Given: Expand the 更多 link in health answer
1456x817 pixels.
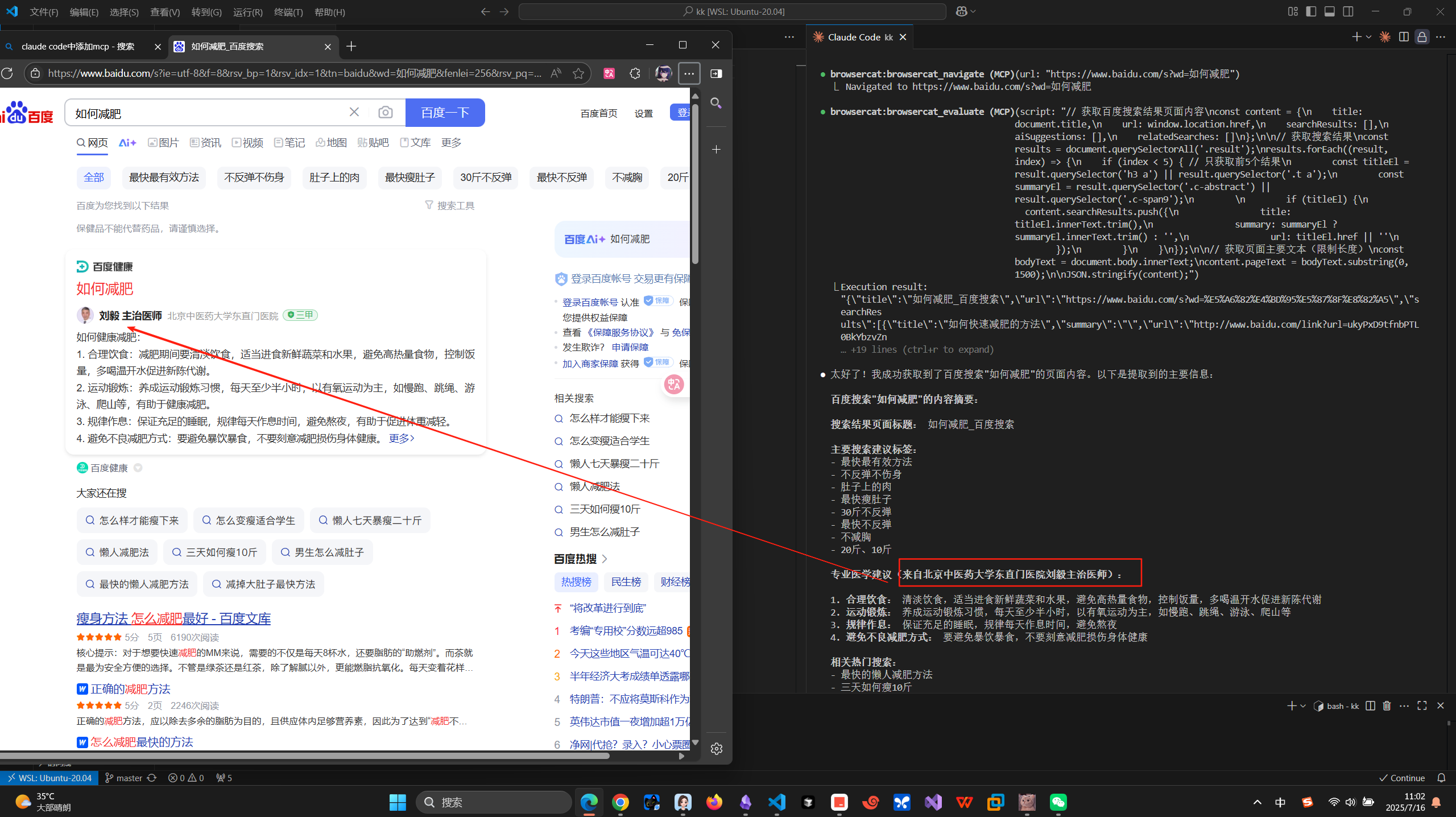Looking at the screenshot, I should click(x=401, y=439).
